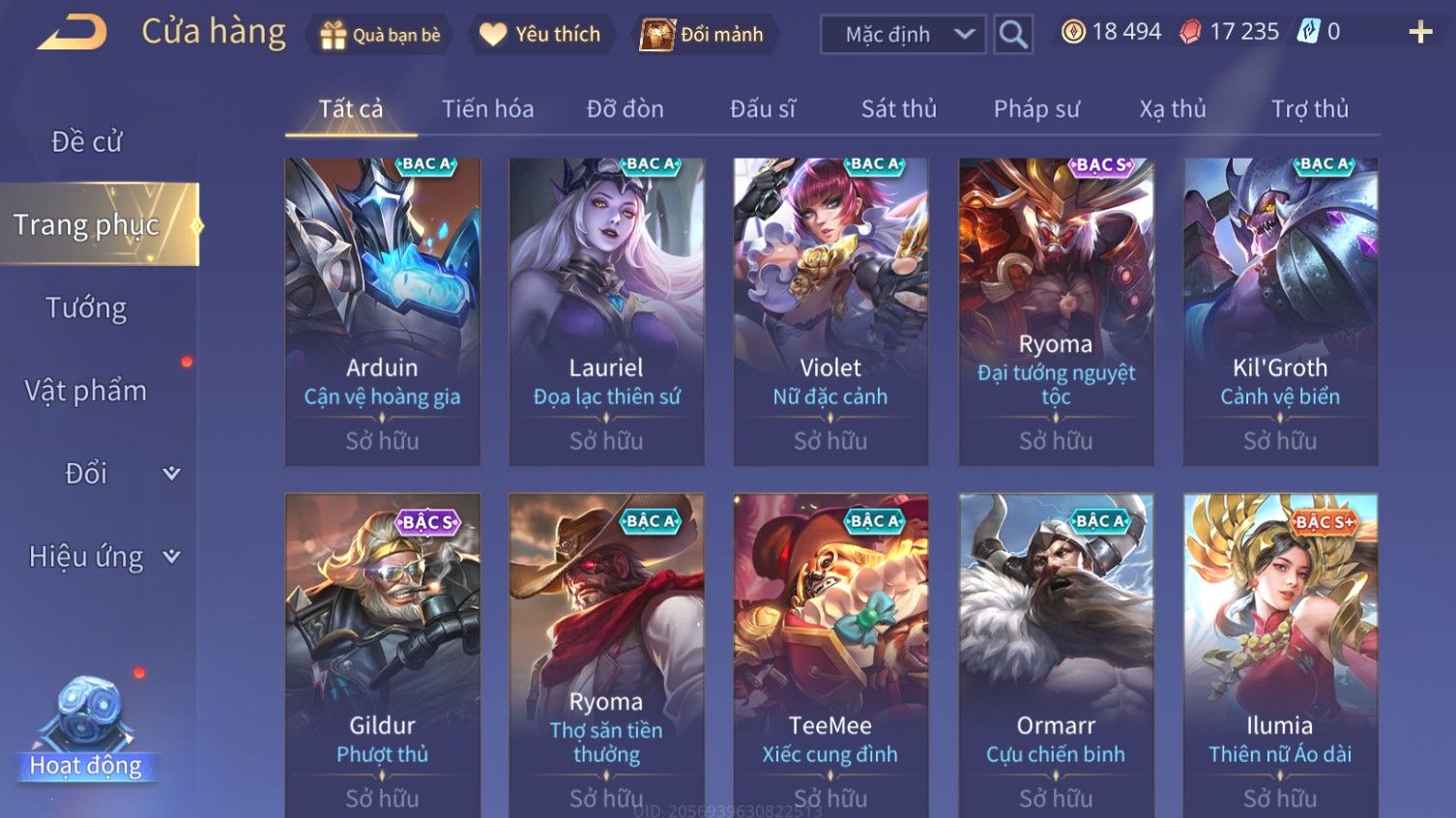Image resolution: width=1456 pixels, height=818 pixels.
Task: Click the back arrow icon
Action: click(73, 32)
